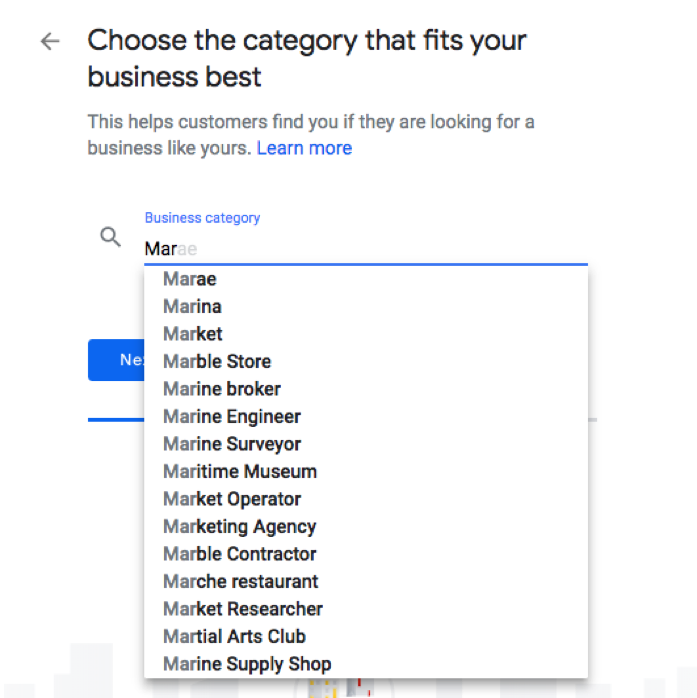The image size is (697, 698).
Task: Choose Marine broker option
Action: click(222, 389)
